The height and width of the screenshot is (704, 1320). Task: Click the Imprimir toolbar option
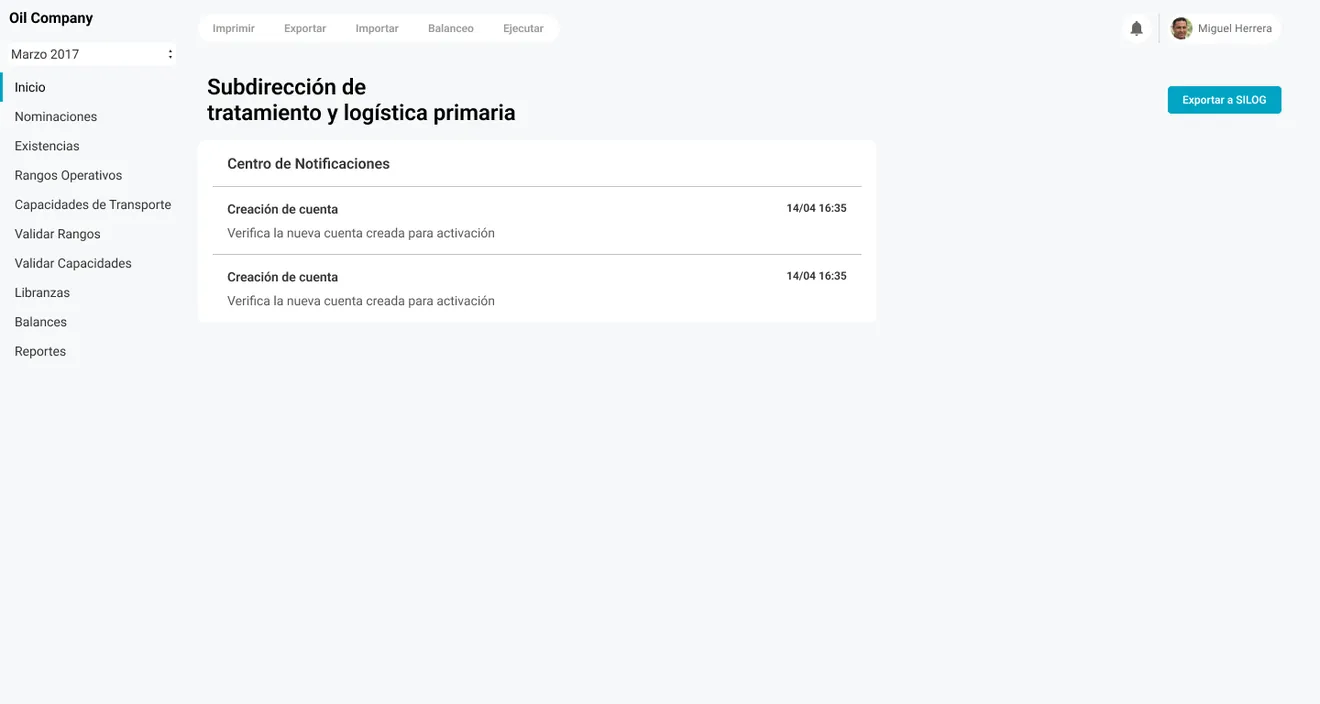pos(234,29)
